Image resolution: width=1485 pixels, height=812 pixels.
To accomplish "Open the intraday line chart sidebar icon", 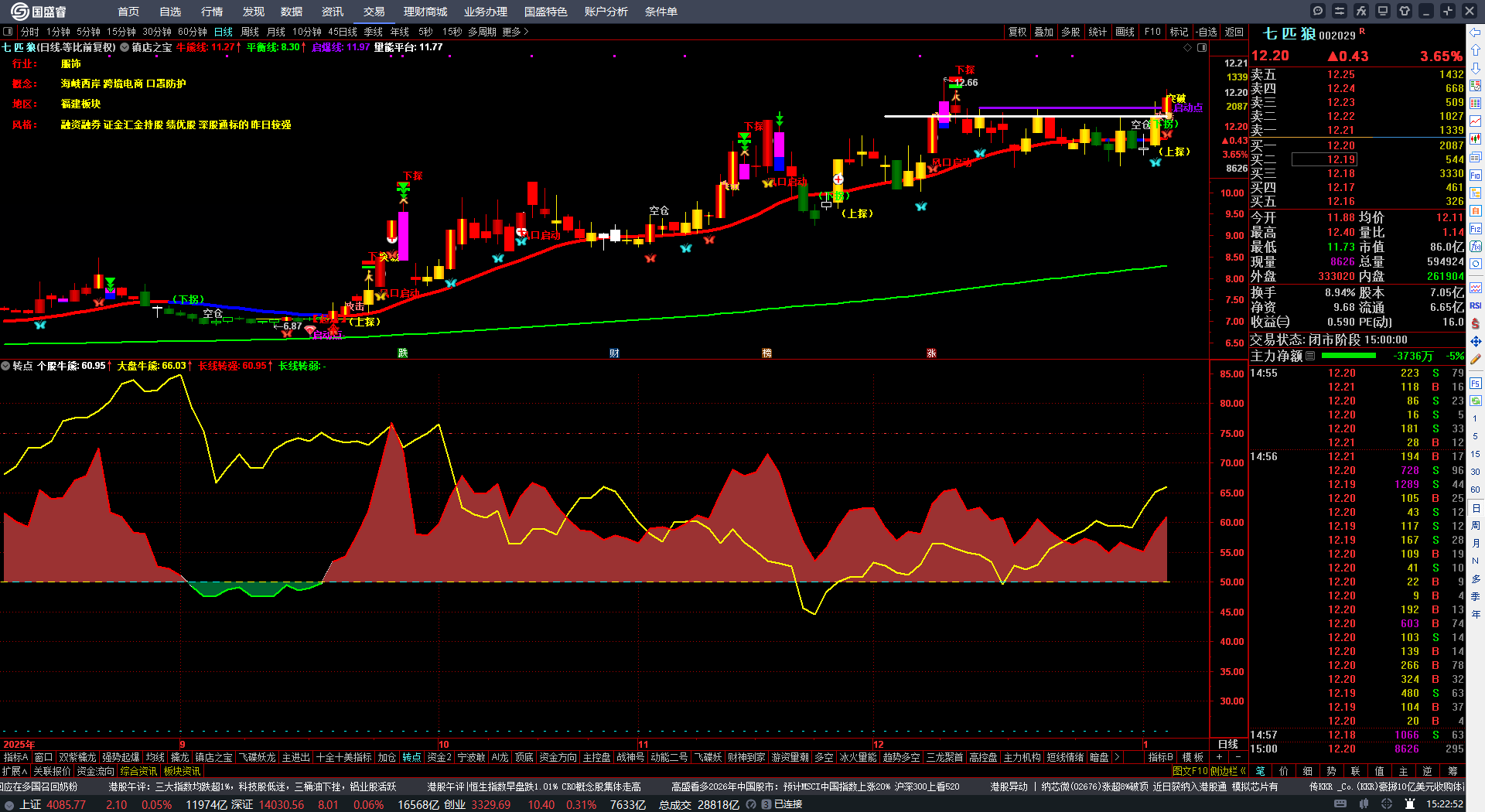I will click(1476, 121).
